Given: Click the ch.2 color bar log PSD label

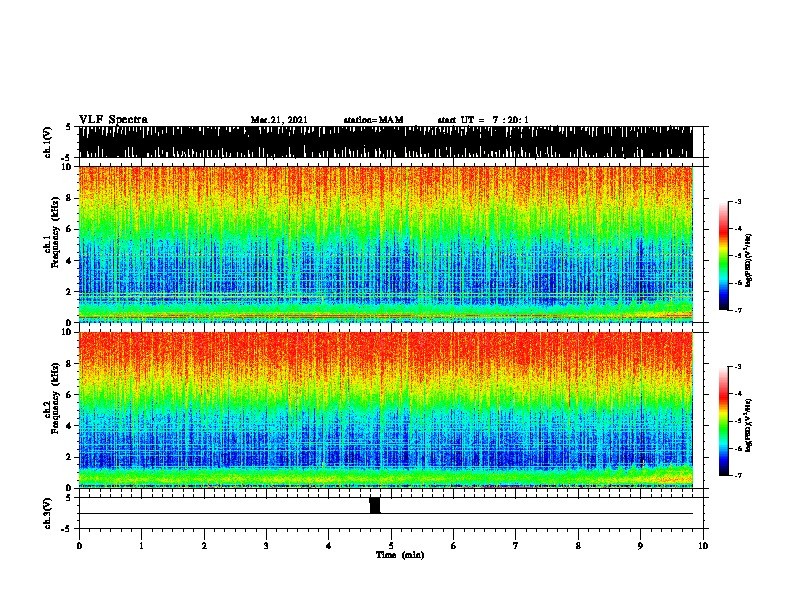Looking at the screenshot, I should coord(749,425).
